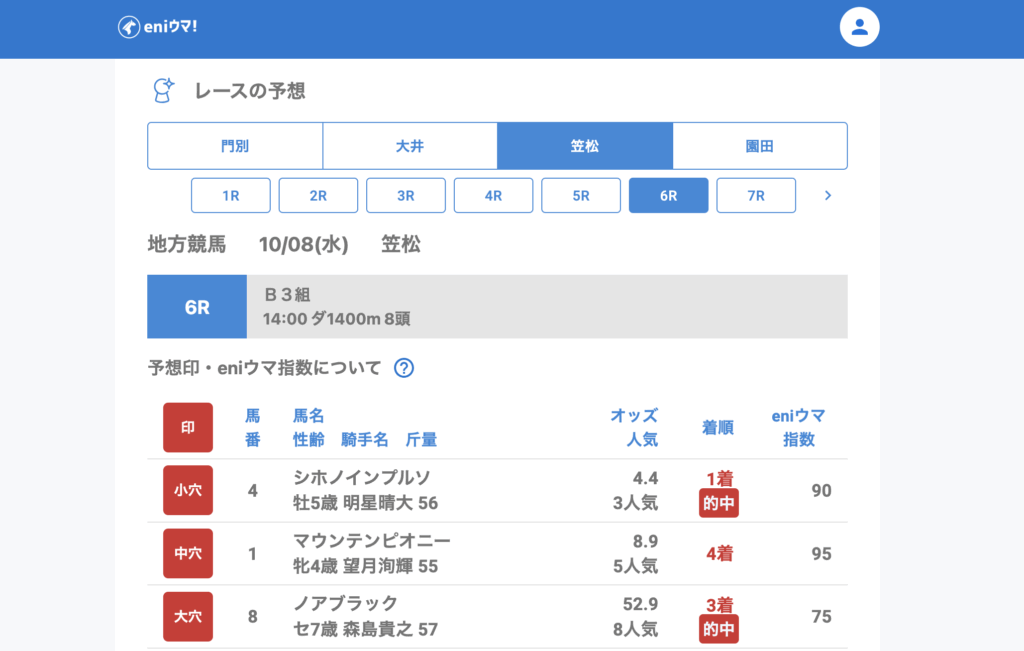The height and width of the screenshot is (651, 1024).
Task: Switch to the 大井 racecourse tab
Action: (410, 146)
